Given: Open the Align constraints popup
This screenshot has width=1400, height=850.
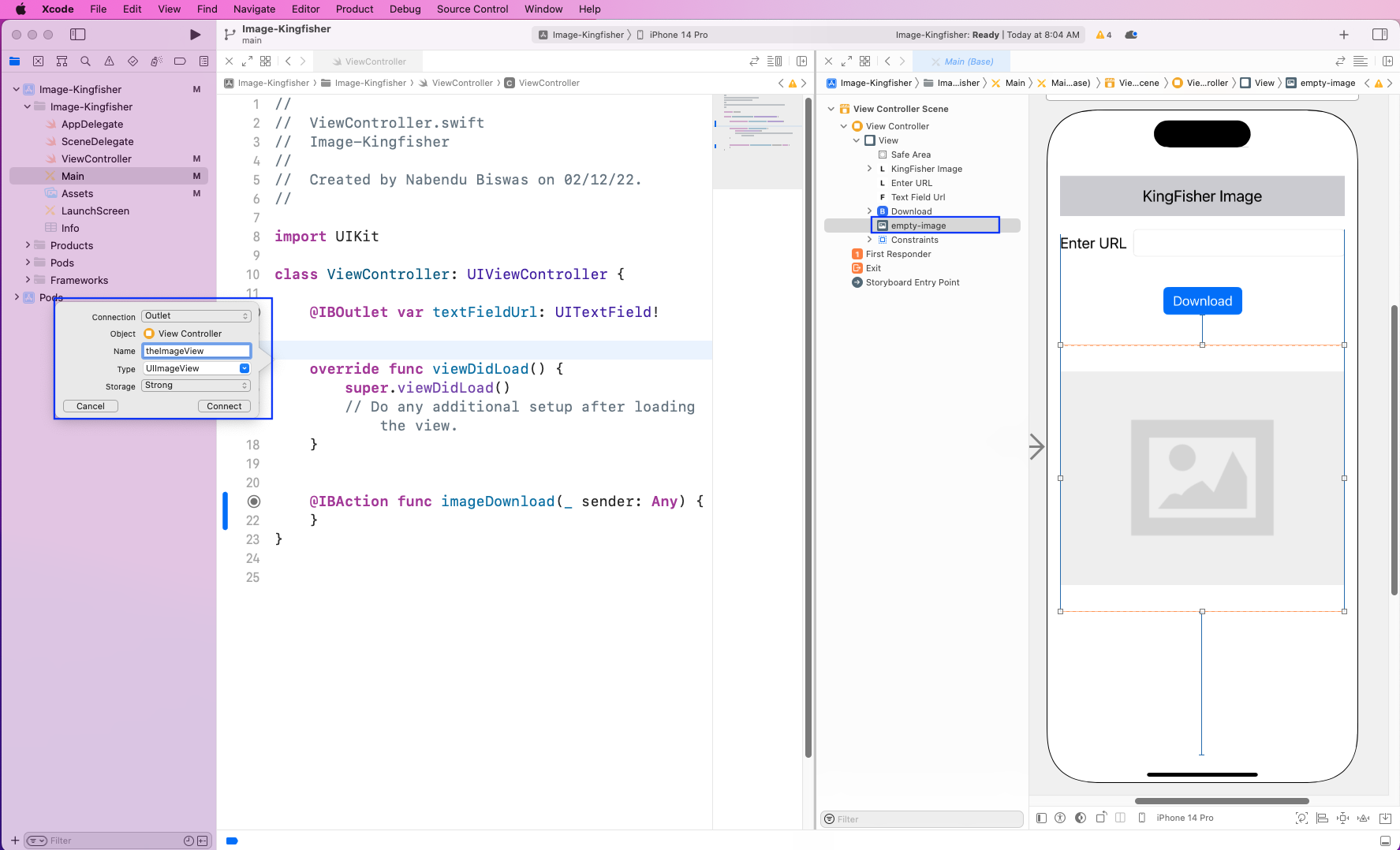Looking at the screenshot, I should tap(1323, 818).
